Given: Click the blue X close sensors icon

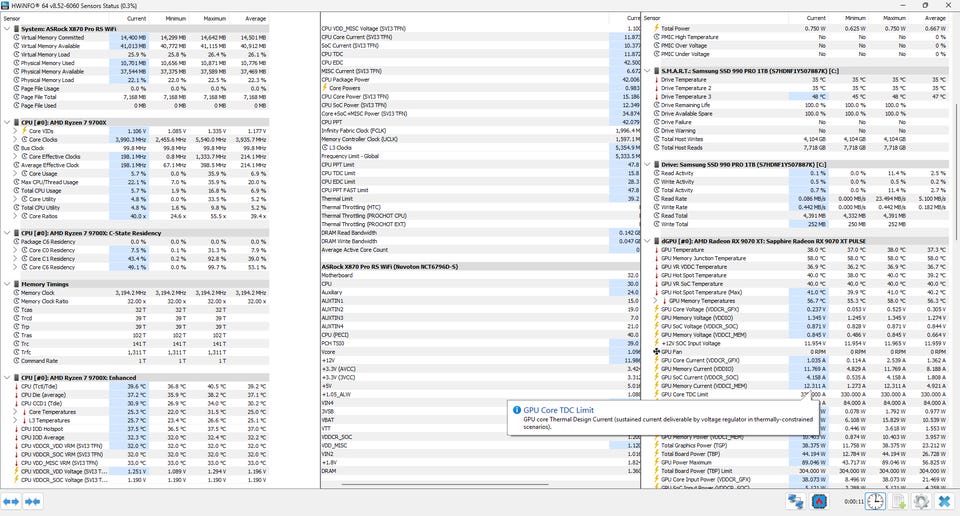Looking at the screenshot, I should [x=945, y=502].
